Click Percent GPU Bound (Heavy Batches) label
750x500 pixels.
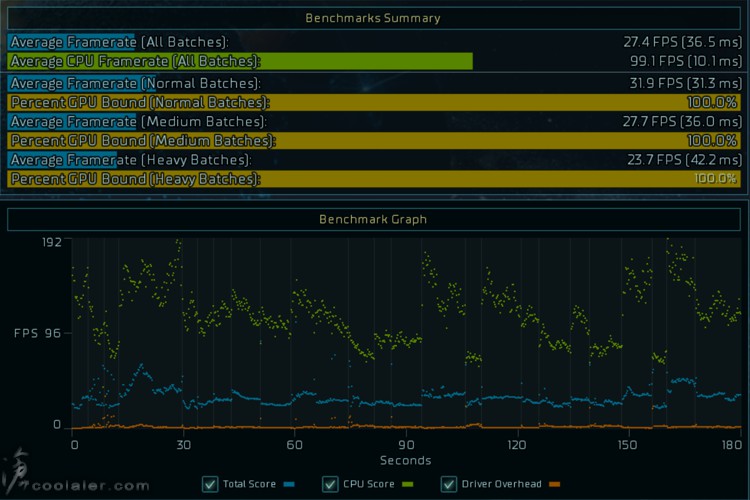[x=135, y=179]
